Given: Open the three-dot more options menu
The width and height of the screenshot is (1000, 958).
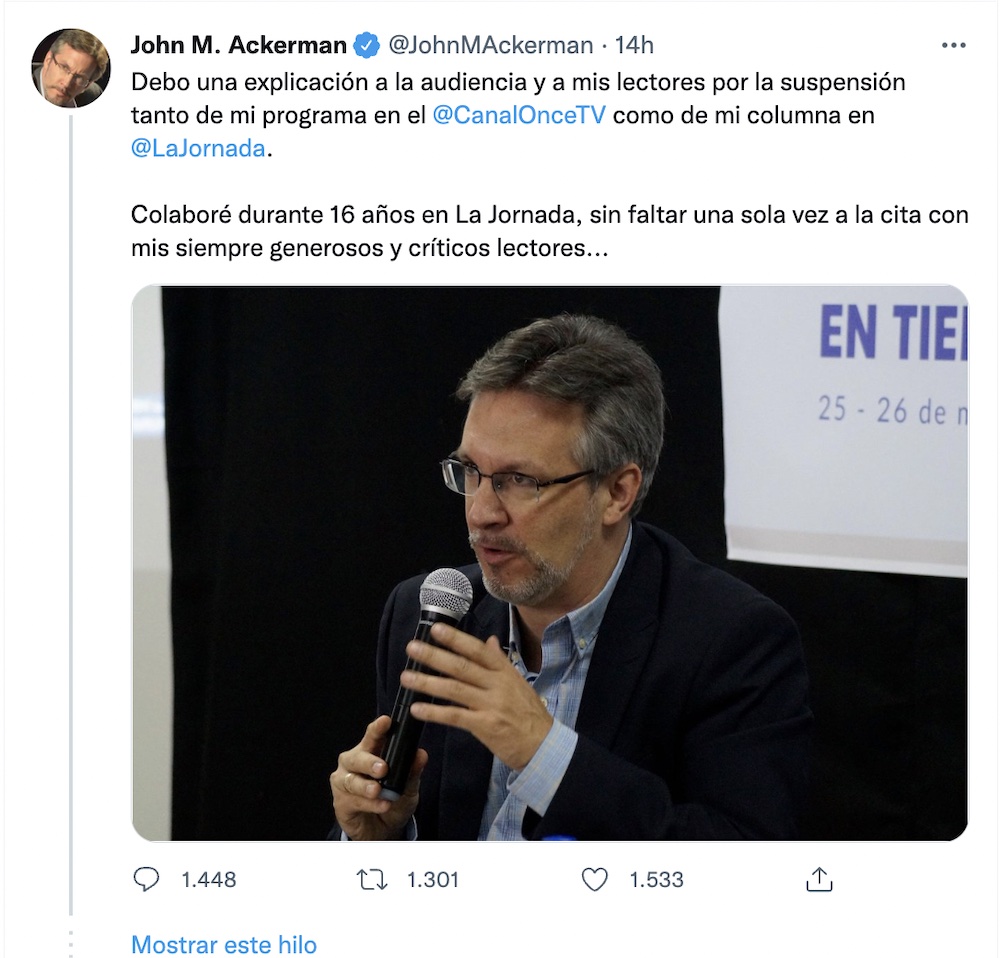Looking at the screenshot, I should 953,45.
